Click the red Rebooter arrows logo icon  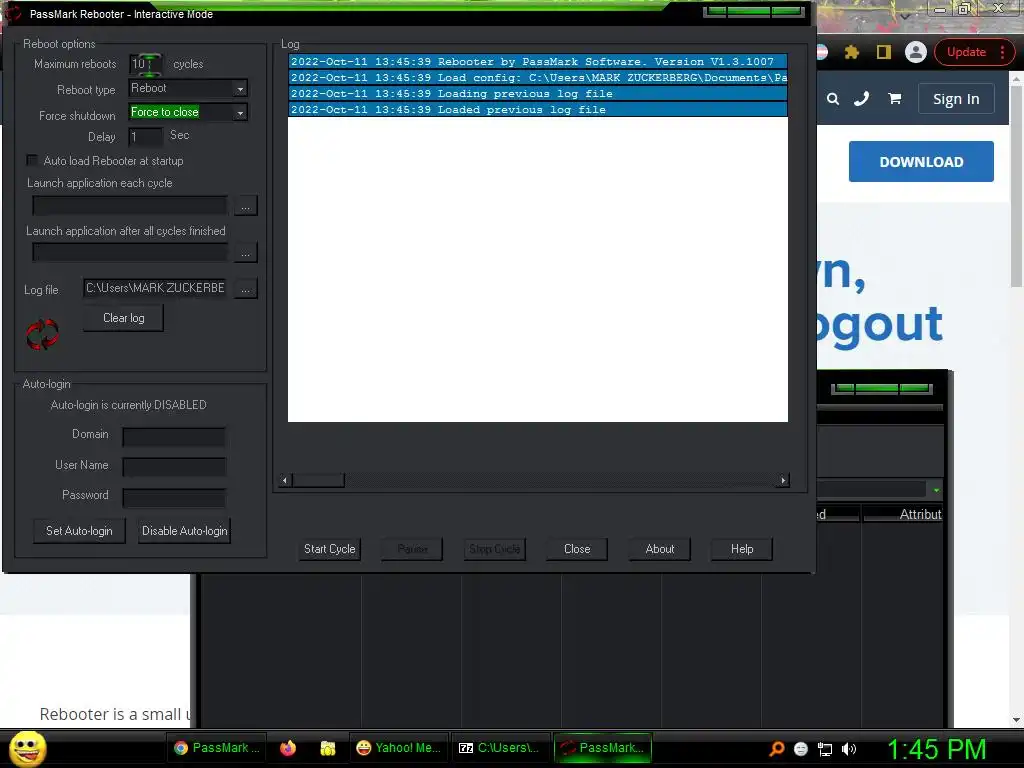tap(42, 334)
